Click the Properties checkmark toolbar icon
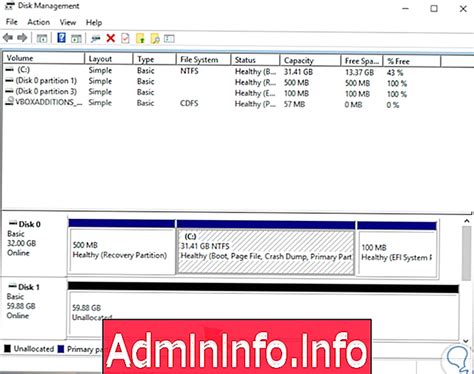Screen dimensions: 474x374 tap(125, 38)
